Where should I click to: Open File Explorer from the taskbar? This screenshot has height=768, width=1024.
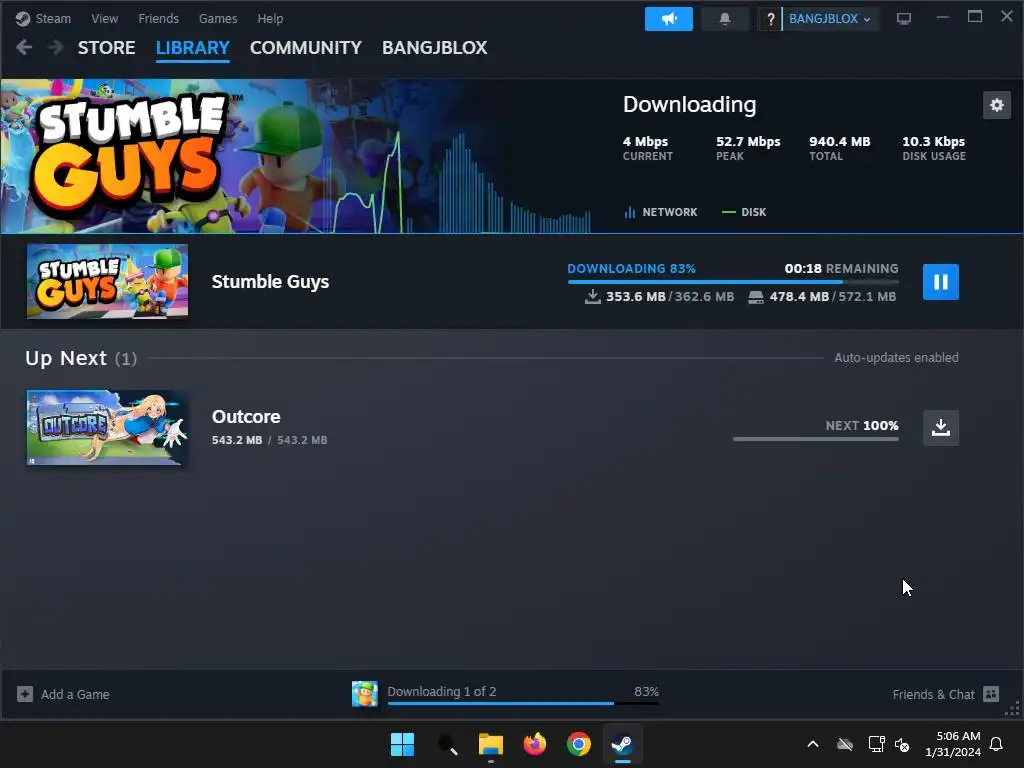(490, 744)
